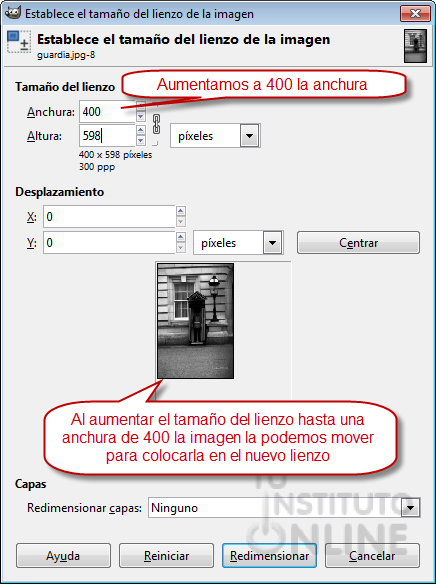Decrease X offset with its down arrow
The image size is (436, 584).
pyautogui.click(x=181, y=222)
